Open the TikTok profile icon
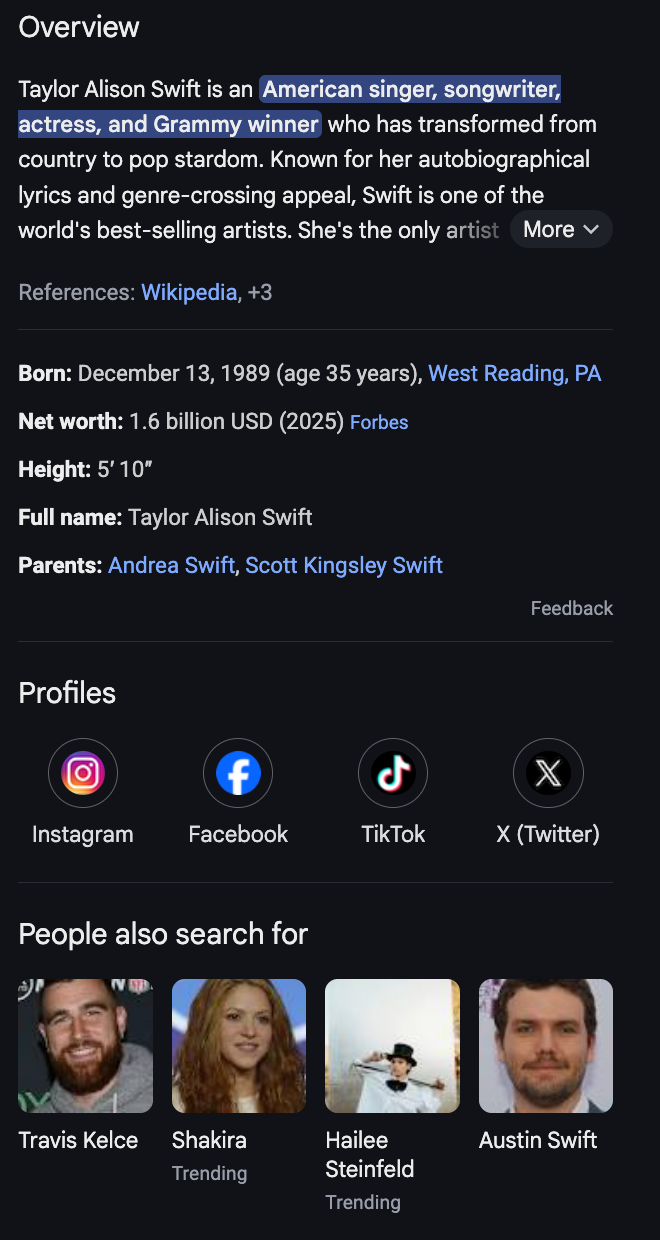The height and width of the screenshot is (1240, 660). pyautogui.click(x=392, y=772)
